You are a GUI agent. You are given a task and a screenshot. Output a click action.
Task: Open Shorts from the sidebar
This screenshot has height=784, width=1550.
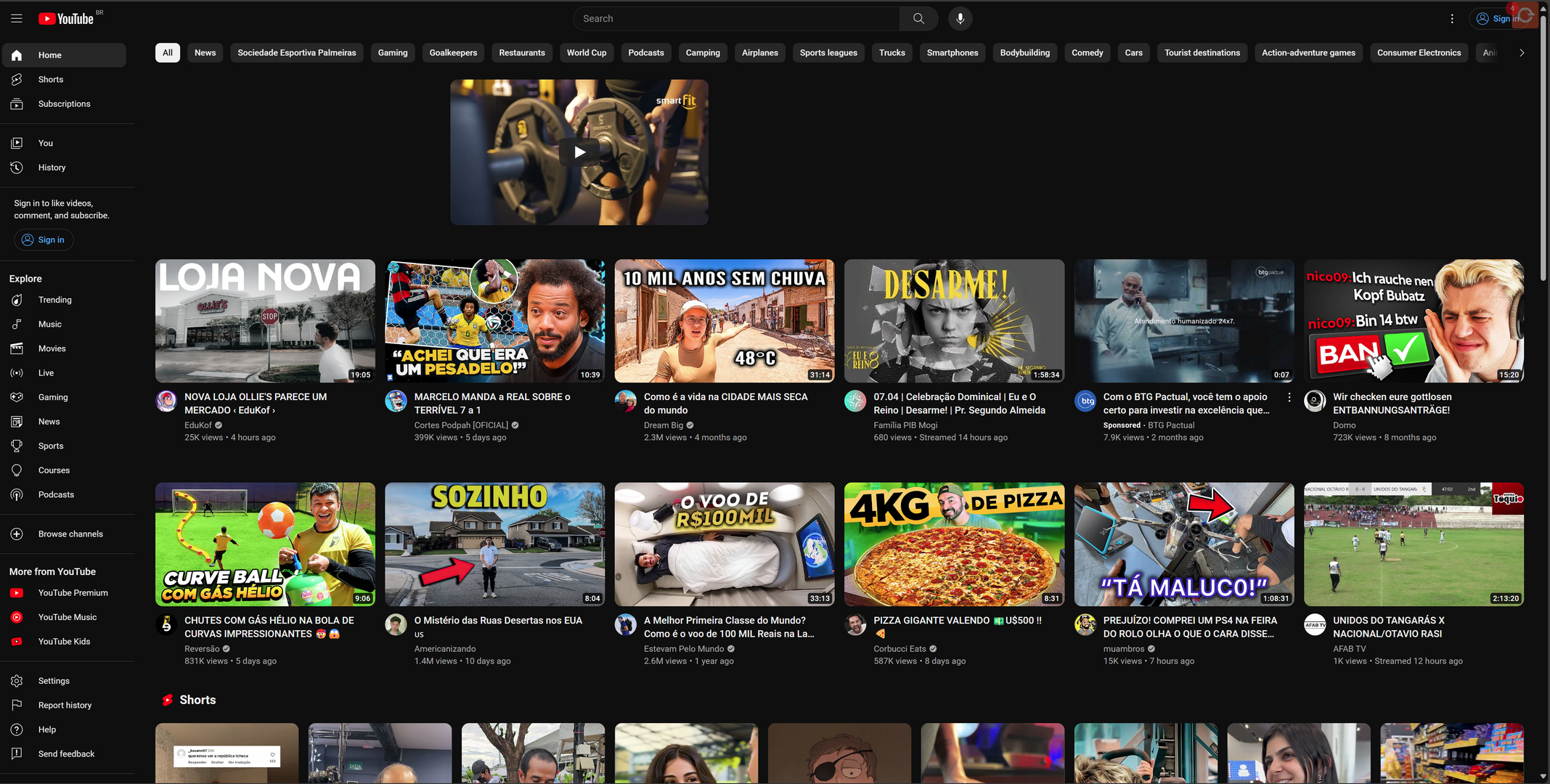pos(64,80)
